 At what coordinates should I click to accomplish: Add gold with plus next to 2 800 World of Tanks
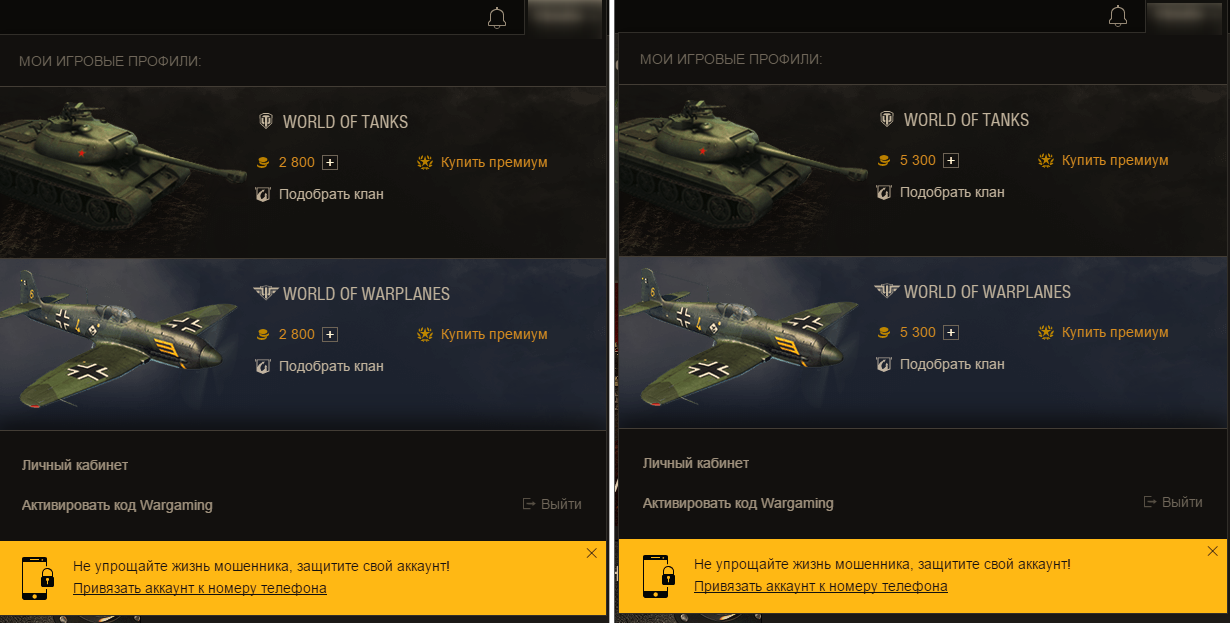pos(330,162)
